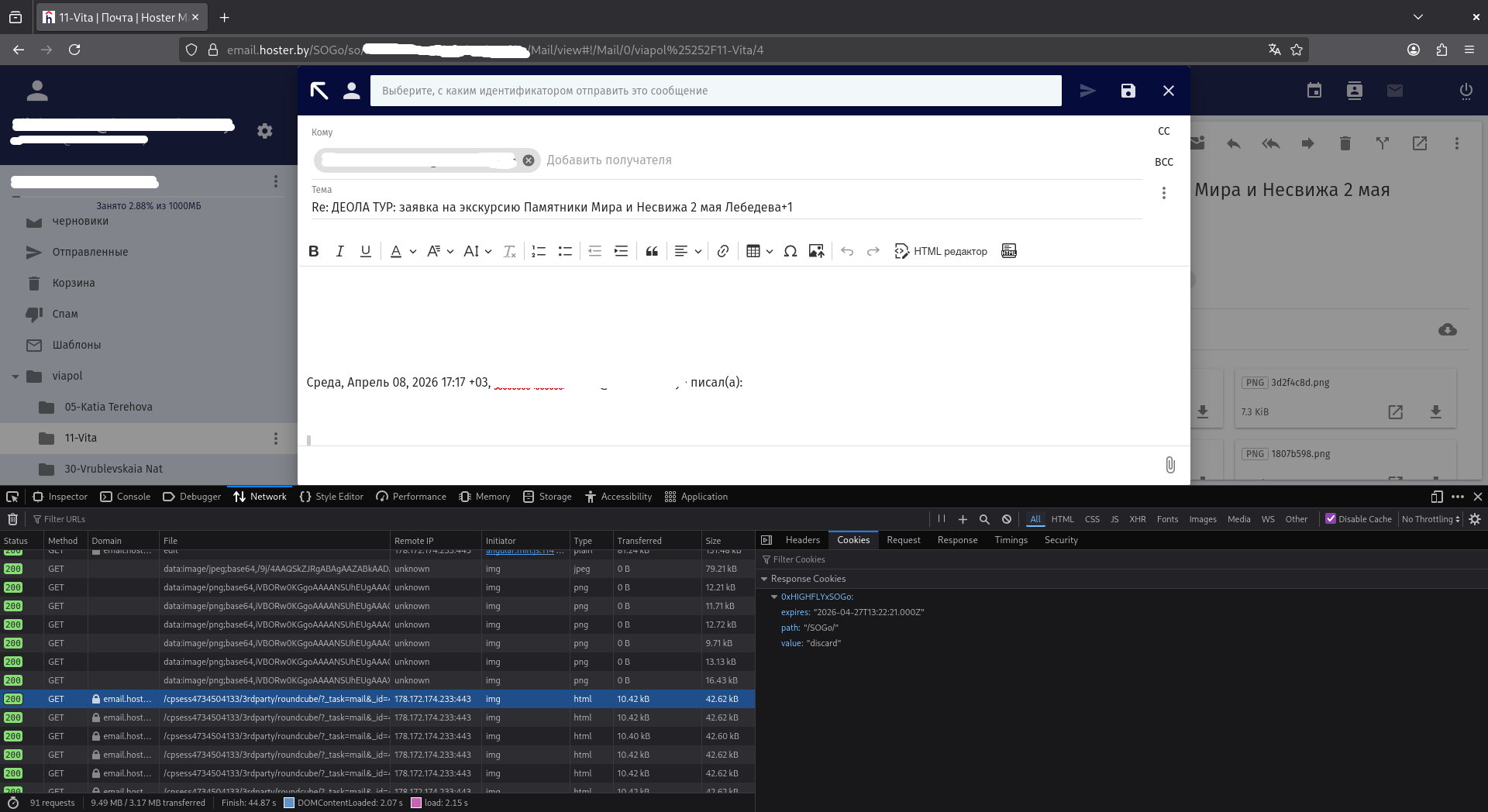Collapse the Response Cookies section

(764, 579)
